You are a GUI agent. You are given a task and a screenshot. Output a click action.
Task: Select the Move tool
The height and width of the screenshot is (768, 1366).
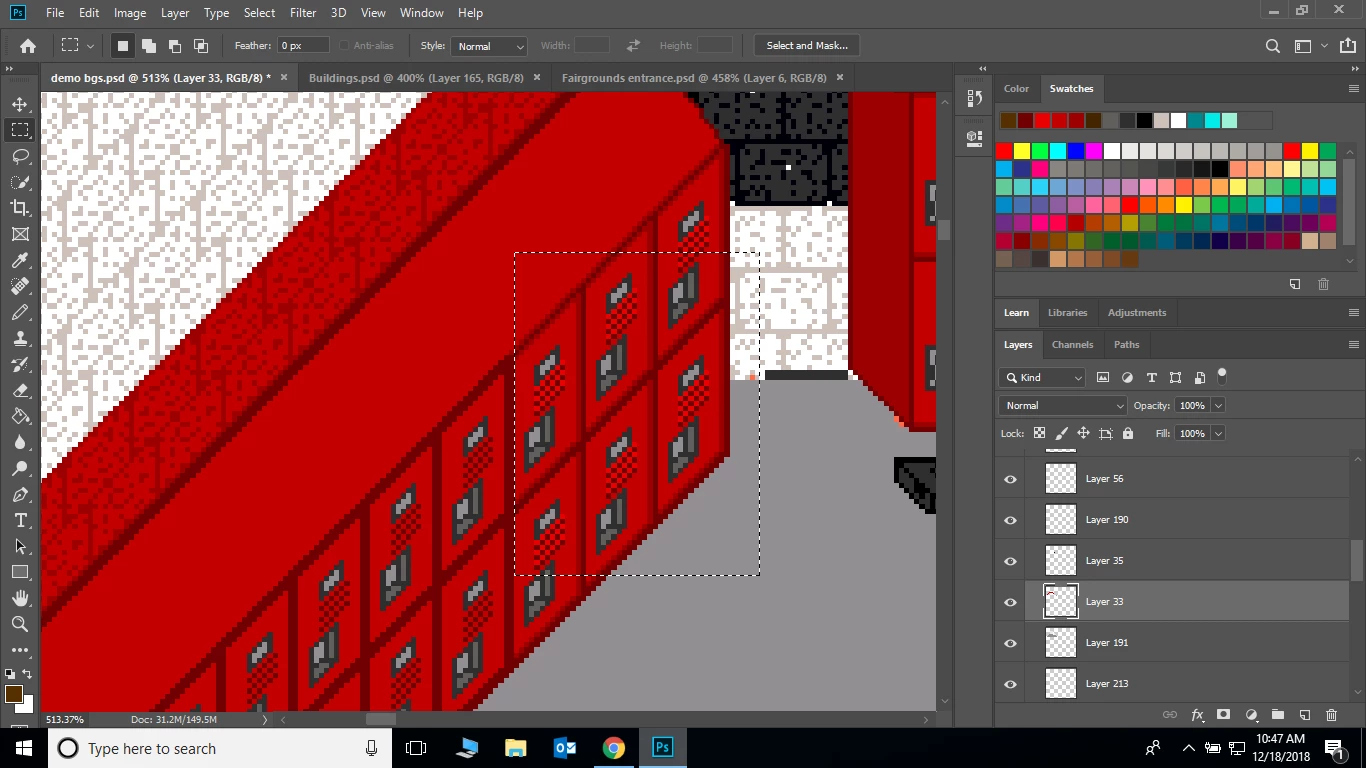point(20,104)
